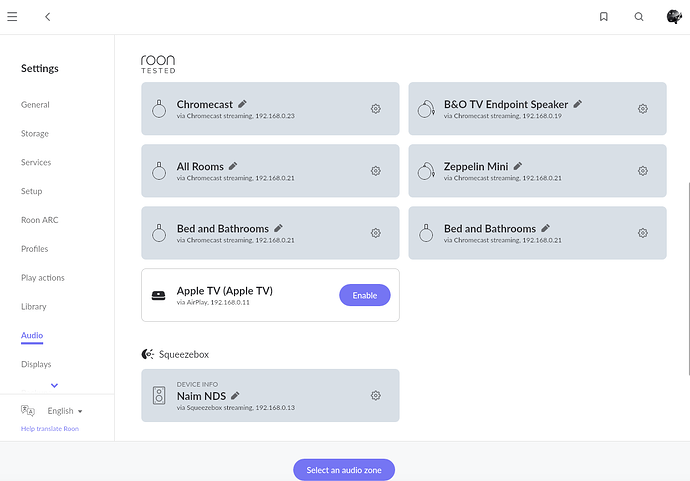The width and height of the screenshot is (690, 481).
Task: Click the Squeezebox section heading
Action: 184,354
